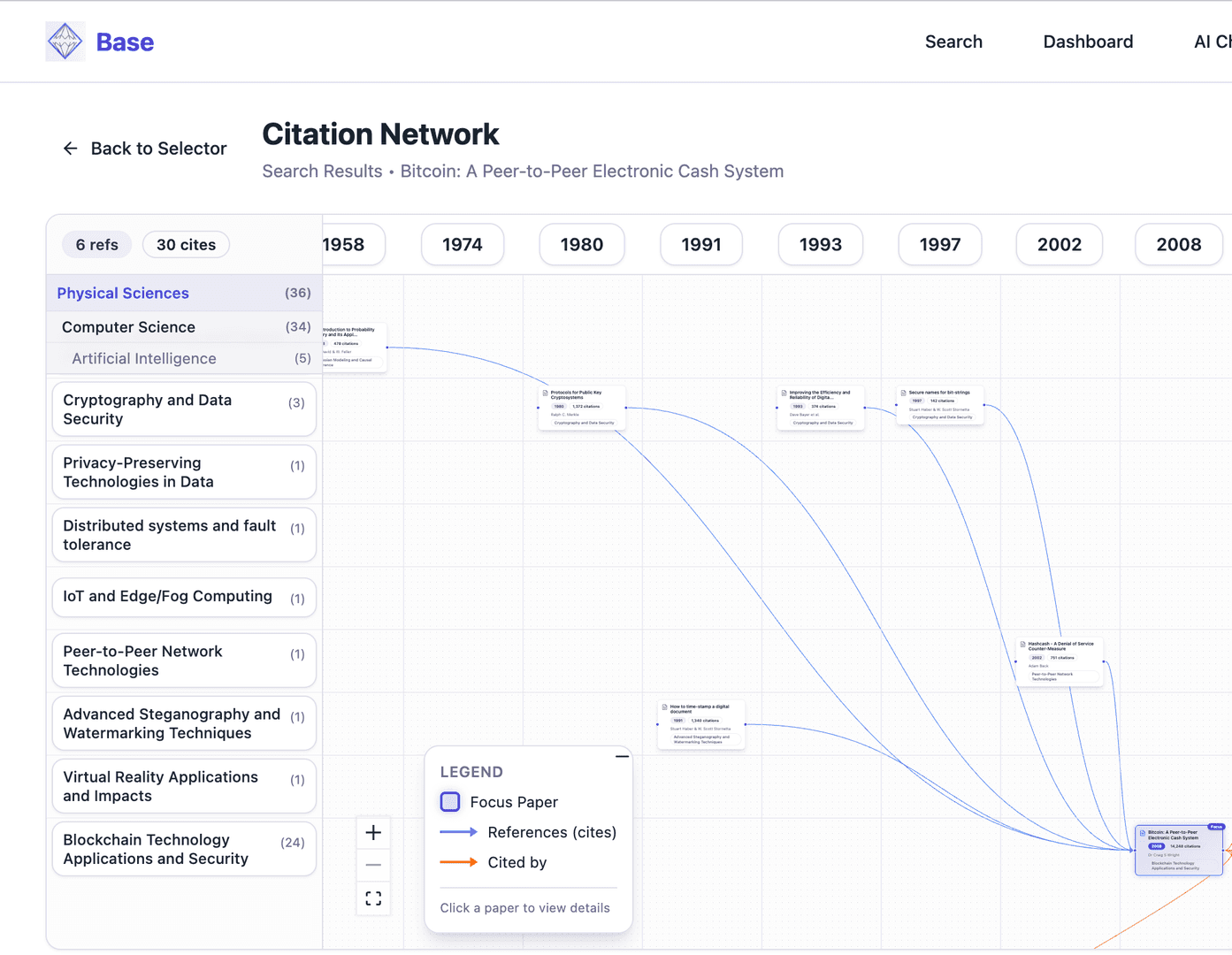The width and height of the screenshot is (1232, 955).
Task: Zoom out with the minus button
Action: click(373, 865)
